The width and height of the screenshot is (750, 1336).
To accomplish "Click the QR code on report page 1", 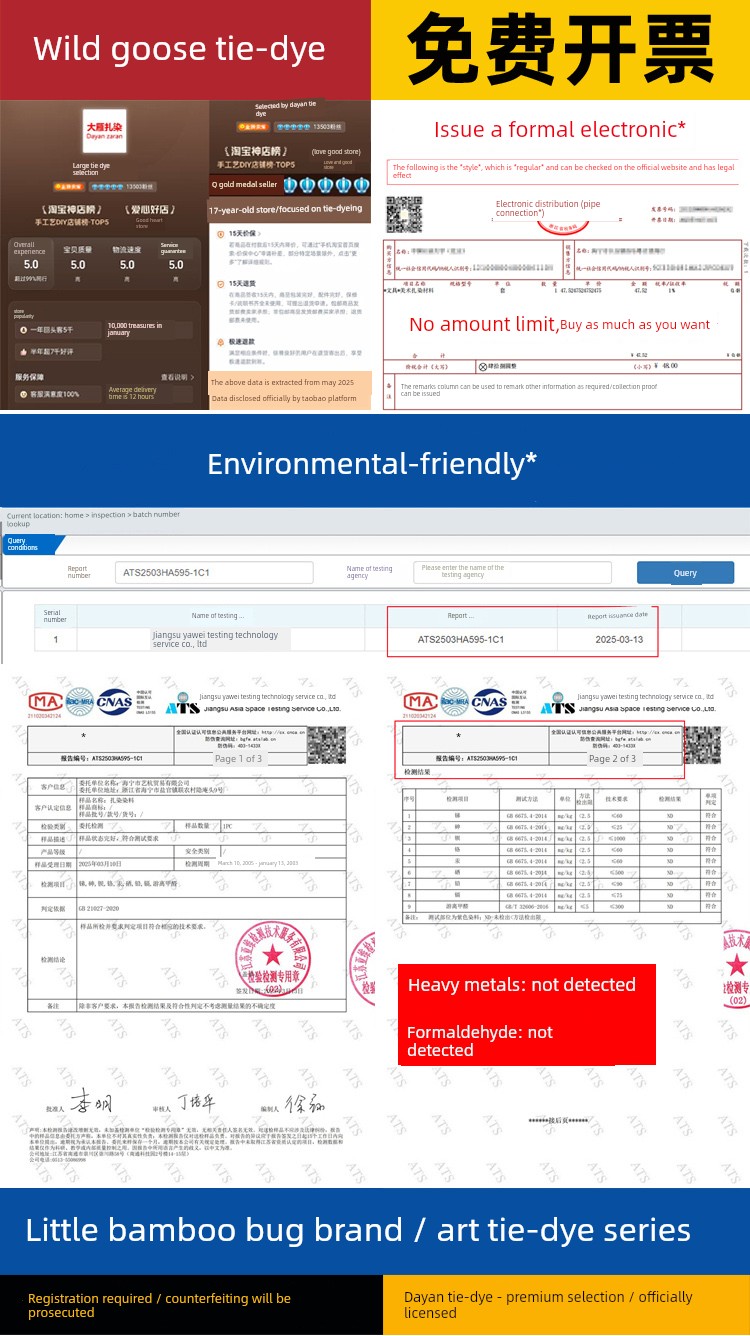I will click(326, 744).
